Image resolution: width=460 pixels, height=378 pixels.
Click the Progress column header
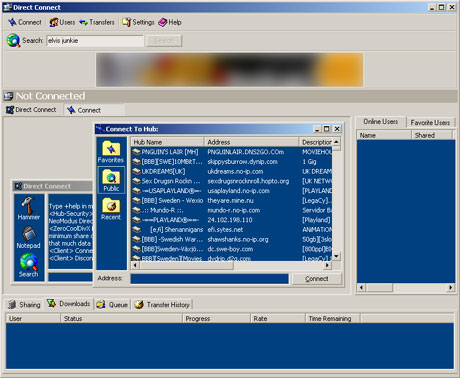click(216, 318)
